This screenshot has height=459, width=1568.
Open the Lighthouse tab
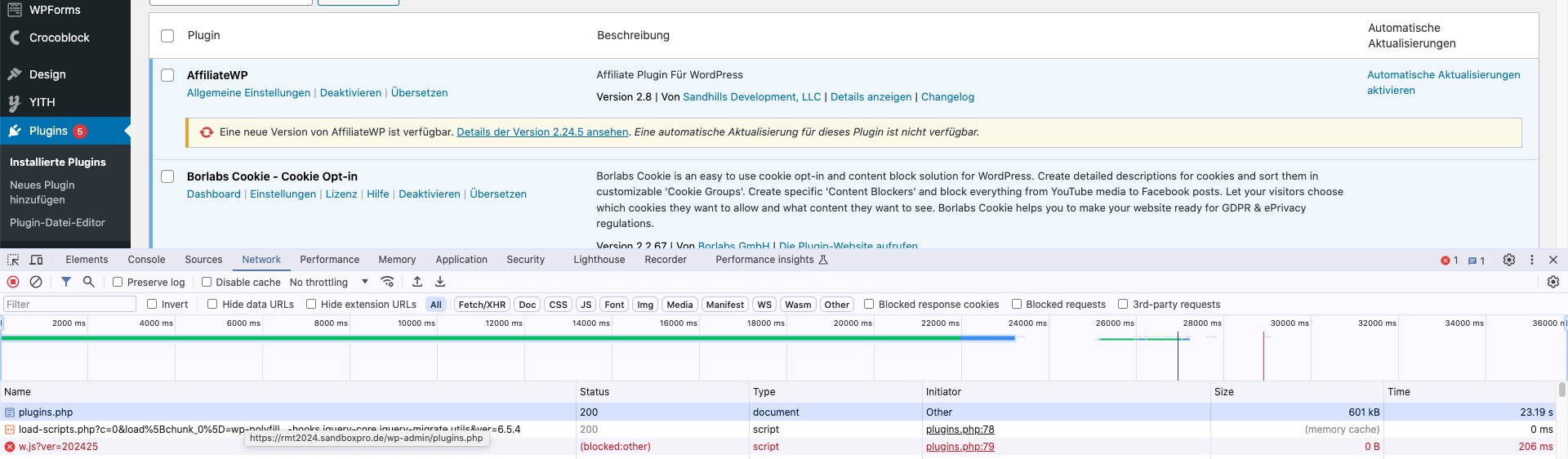[x=599, y=260]
